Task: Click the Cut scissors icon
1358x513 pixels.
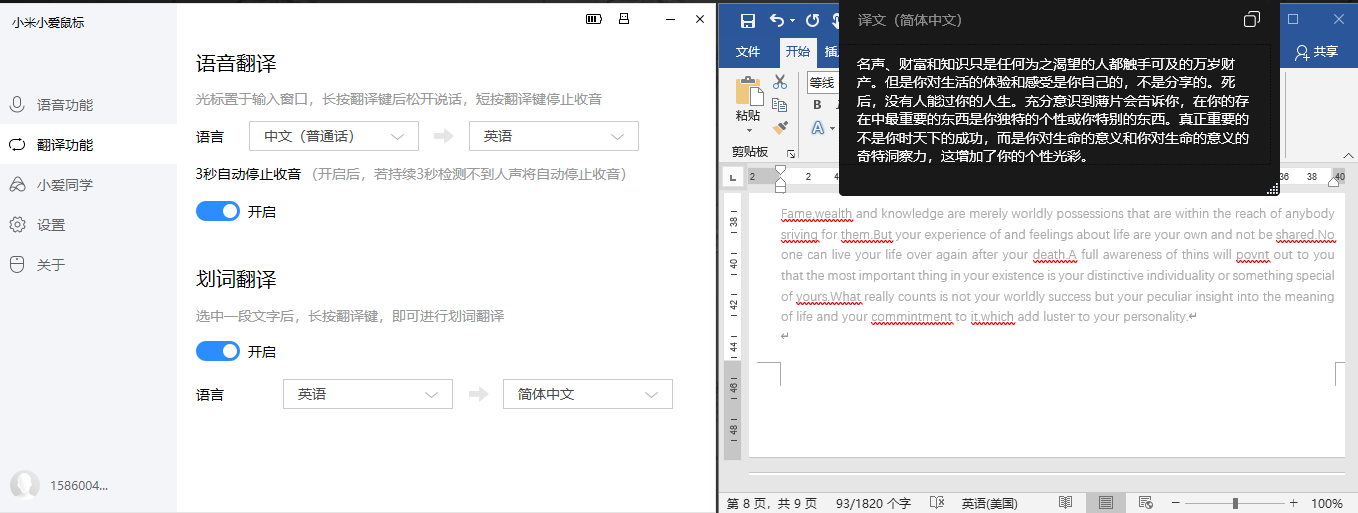Action: (781, 82)
